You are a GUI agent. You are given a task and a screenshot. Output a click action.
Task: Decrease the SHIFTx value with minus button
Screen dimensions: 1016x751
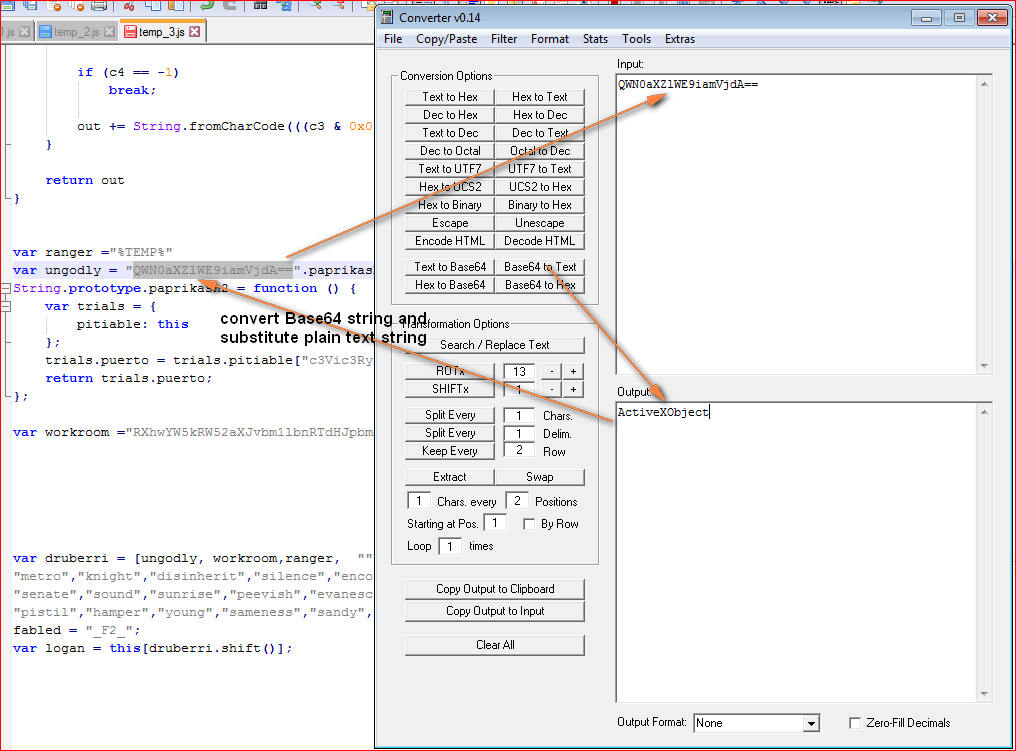pyautogui.click(x=551, y=389)
